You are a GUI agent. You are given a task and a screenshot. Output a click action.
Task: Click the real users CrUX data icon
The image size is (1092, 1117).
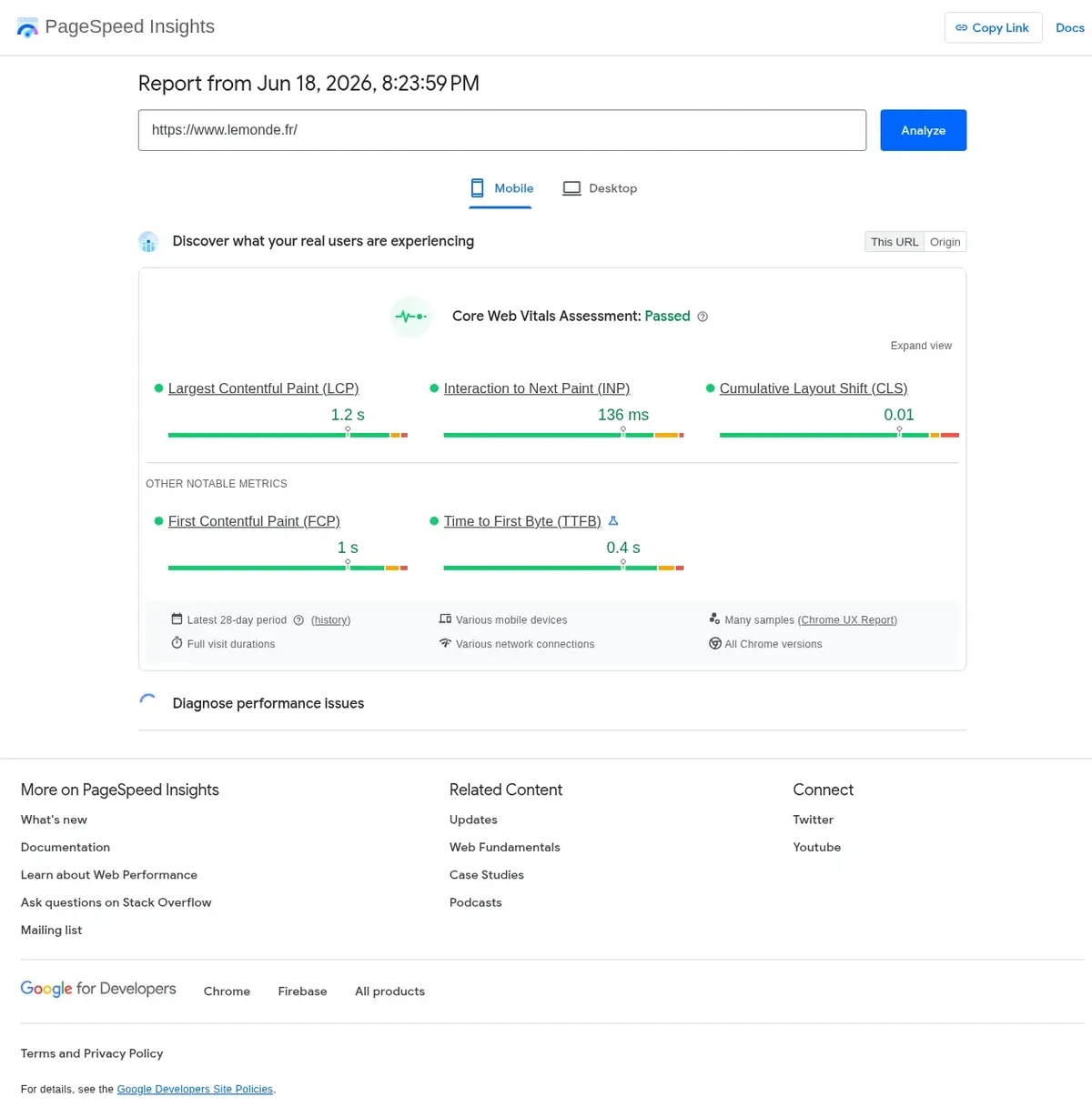(x=148, y=242)
